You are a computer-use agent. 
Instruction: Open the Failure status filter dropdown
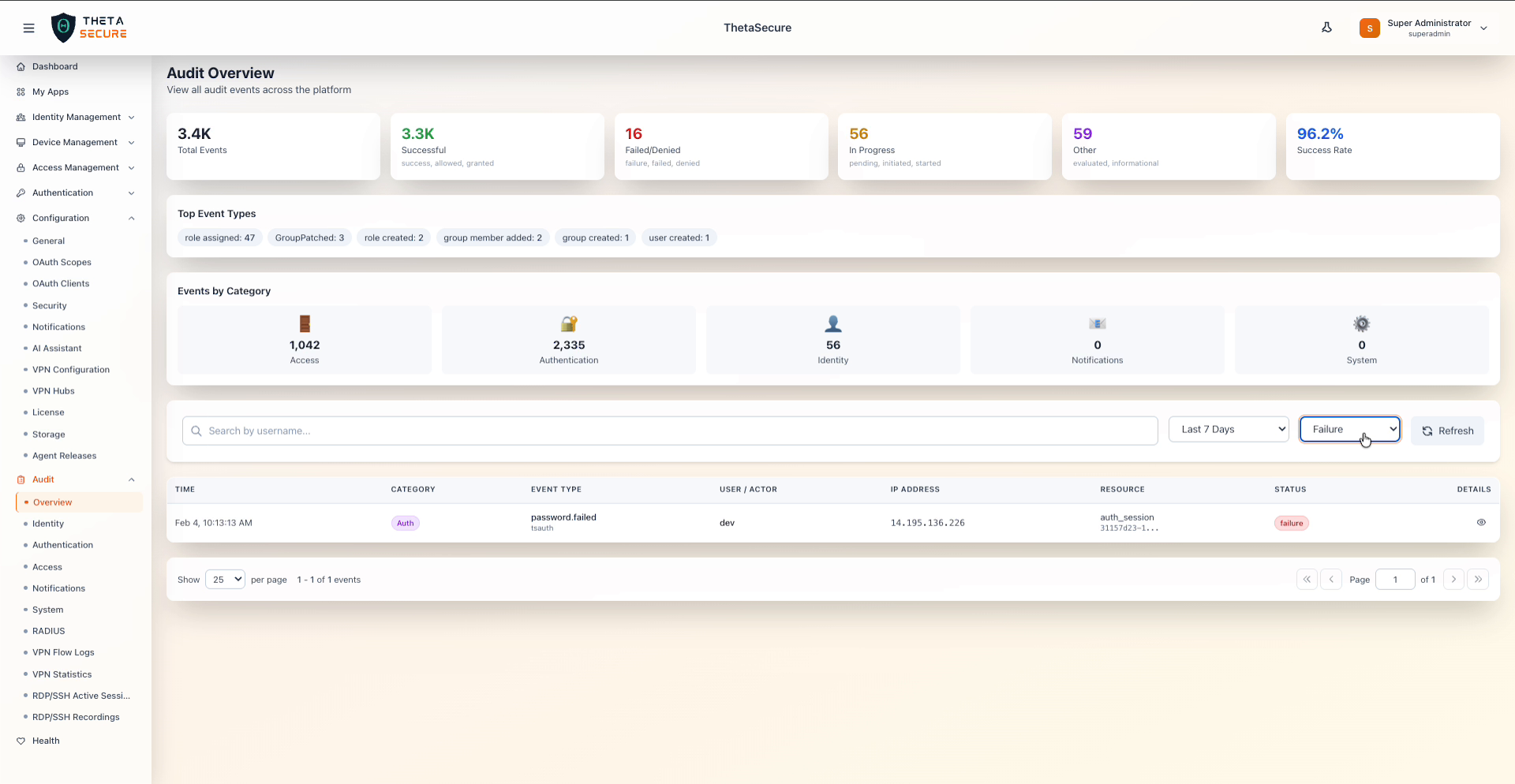click(x=1349, y=429)
